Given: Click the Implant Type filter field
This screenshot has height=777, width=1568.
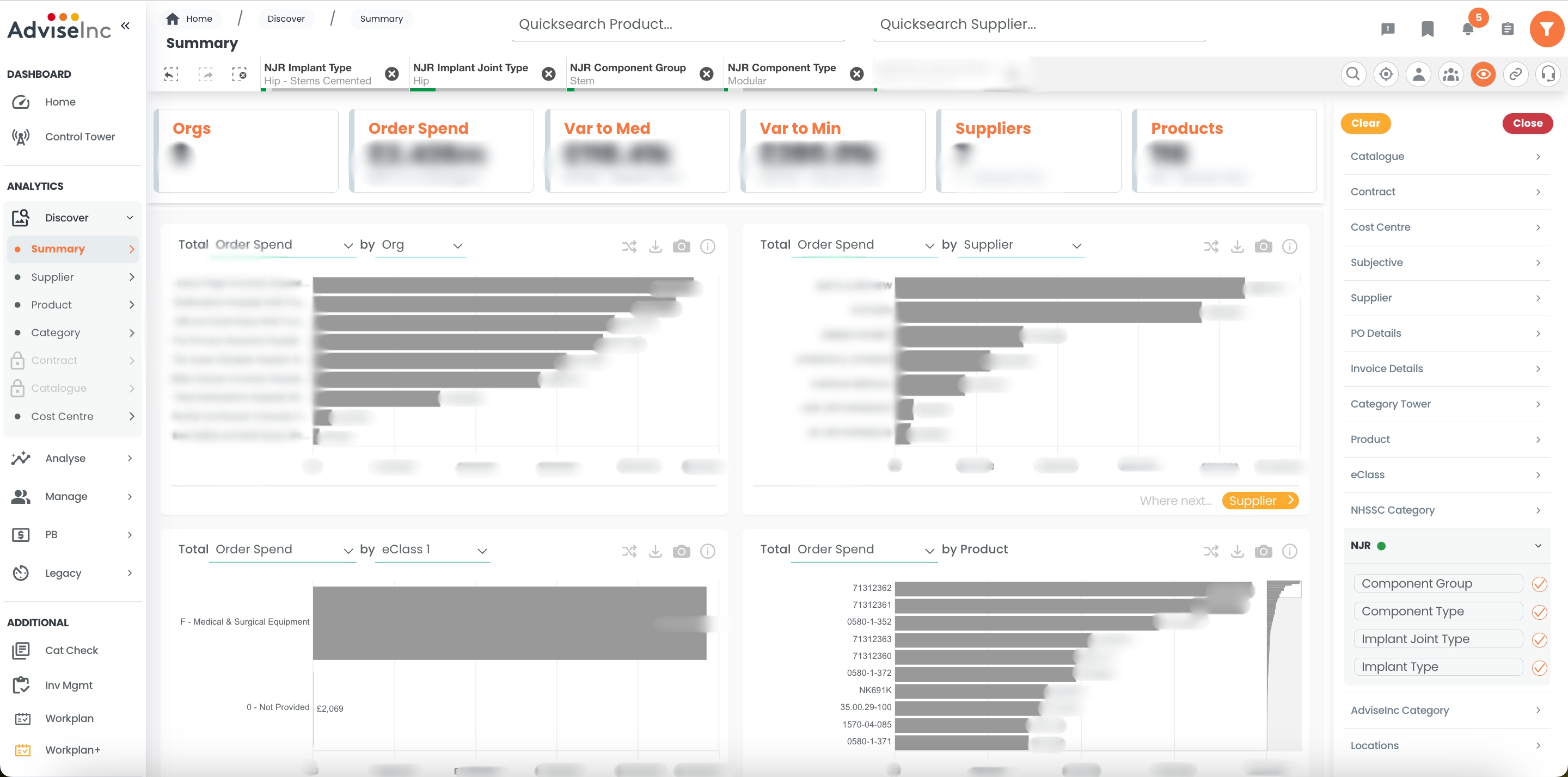Looking at the screenshot, I should tap(1438, 667).
